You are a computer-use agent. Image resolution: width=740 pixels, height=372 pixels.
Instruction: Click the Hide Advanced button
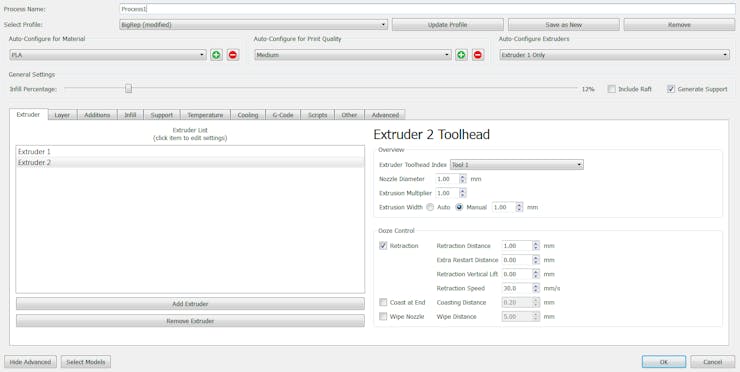tap(30, 362)
